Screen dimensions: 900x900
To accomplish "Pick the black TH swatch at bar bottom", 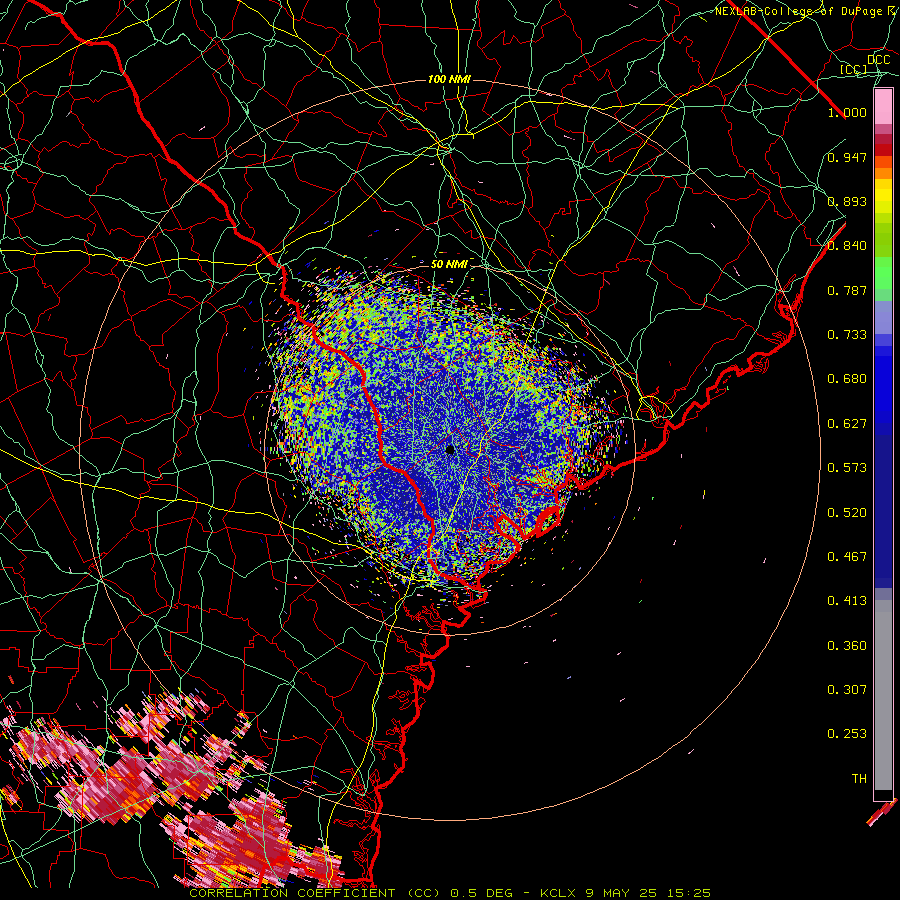I will click(x=883, y=794).
